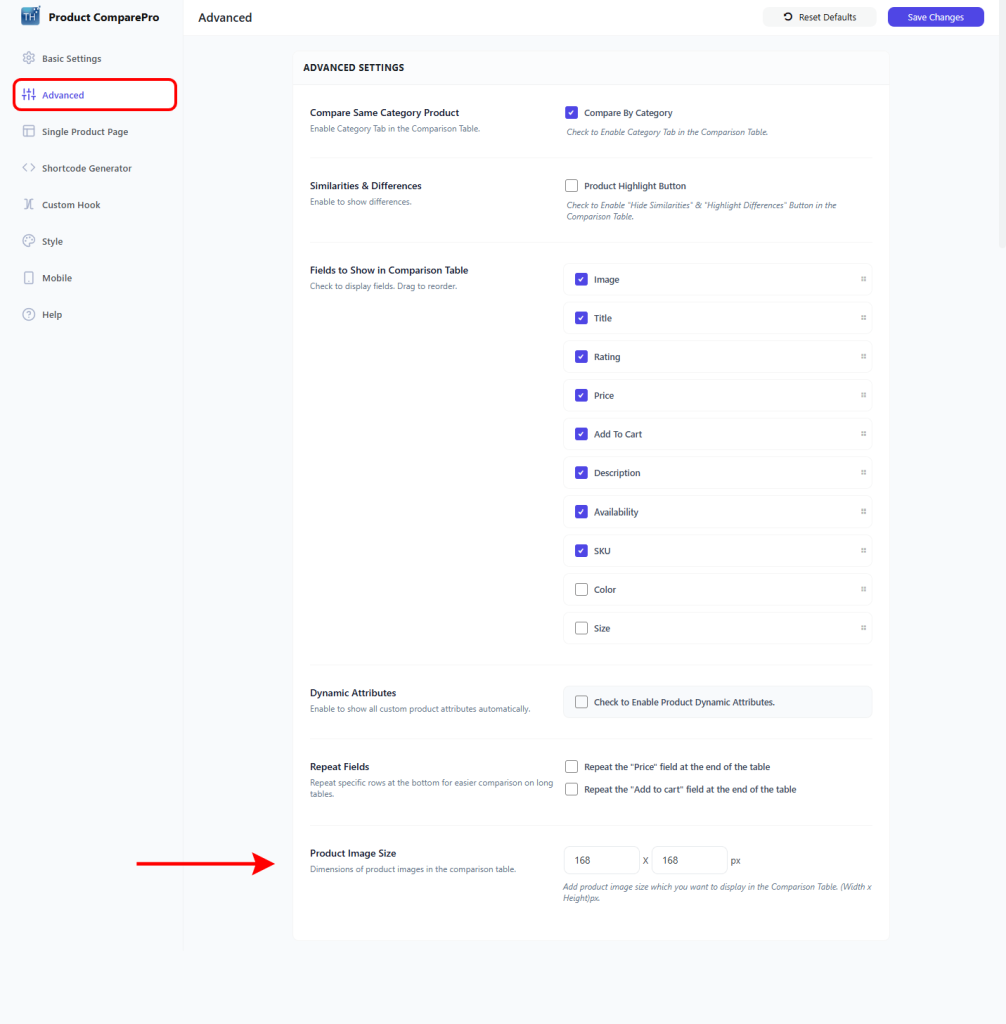Uncheck the Availability field checkbox
Viewport: 1006px width, 1024px height.
point(581,511)
